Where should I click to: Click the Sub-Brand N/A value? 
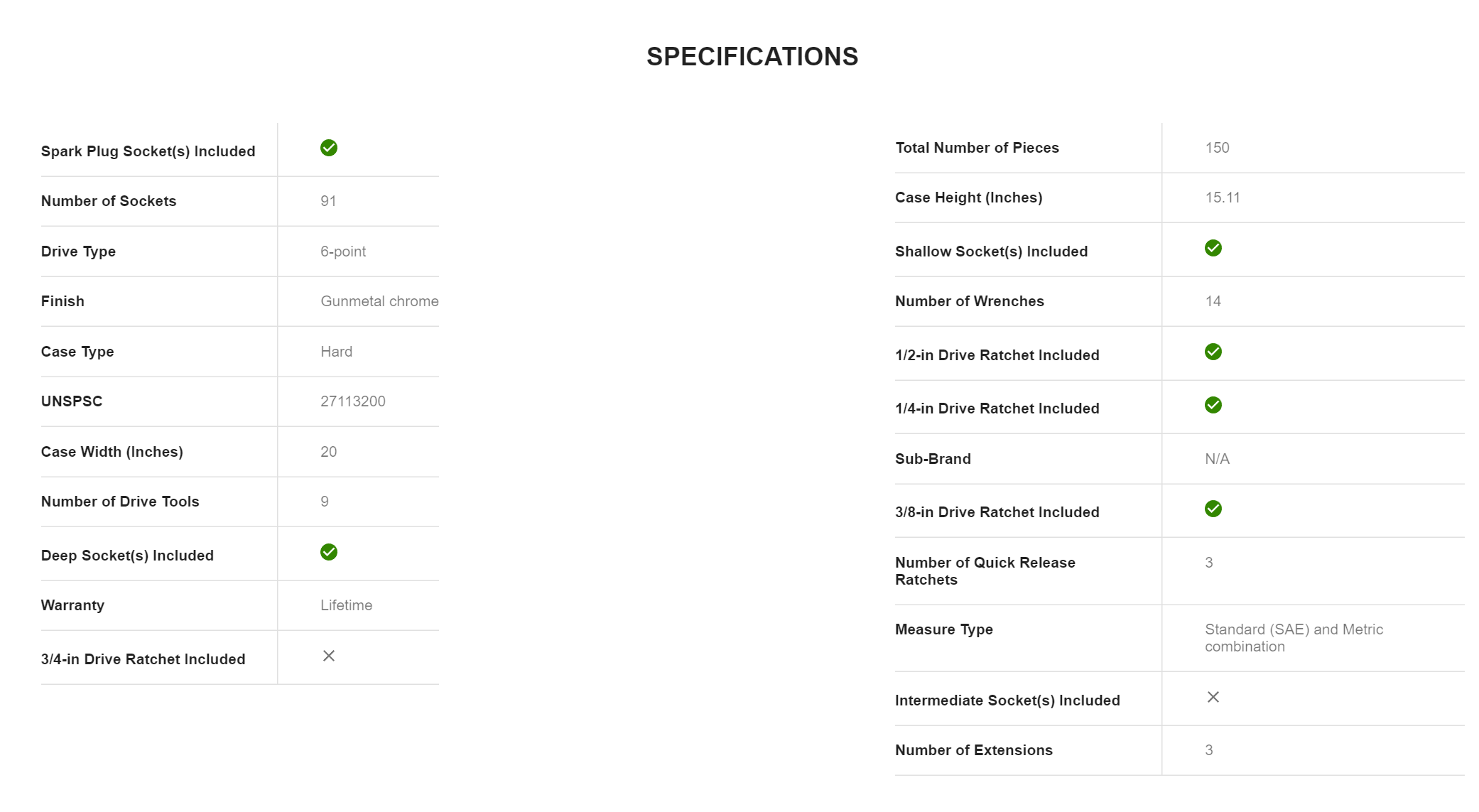click(1217, 459)
